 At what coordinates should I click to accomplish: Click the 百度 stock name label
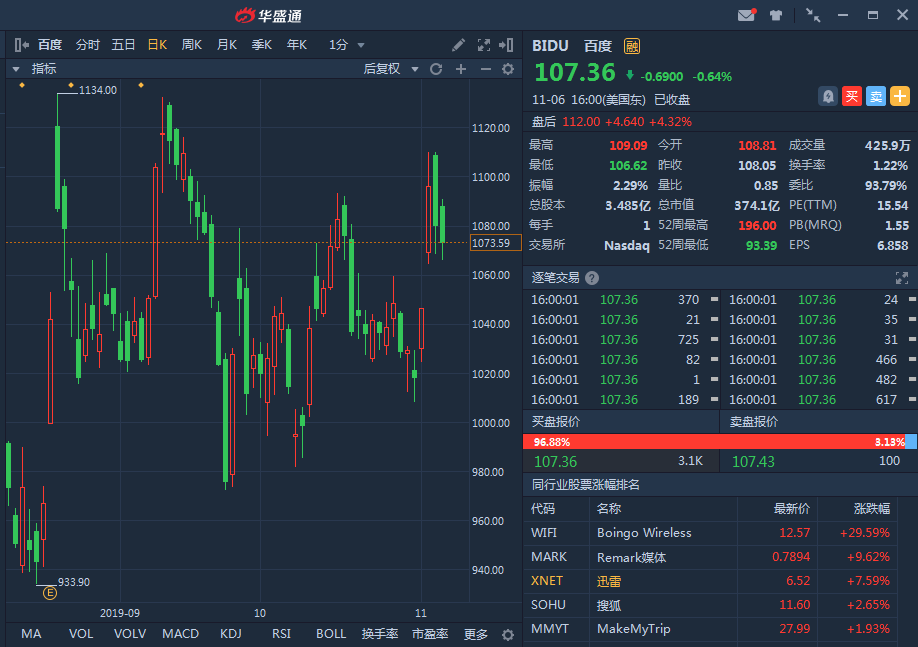point(598,46)
